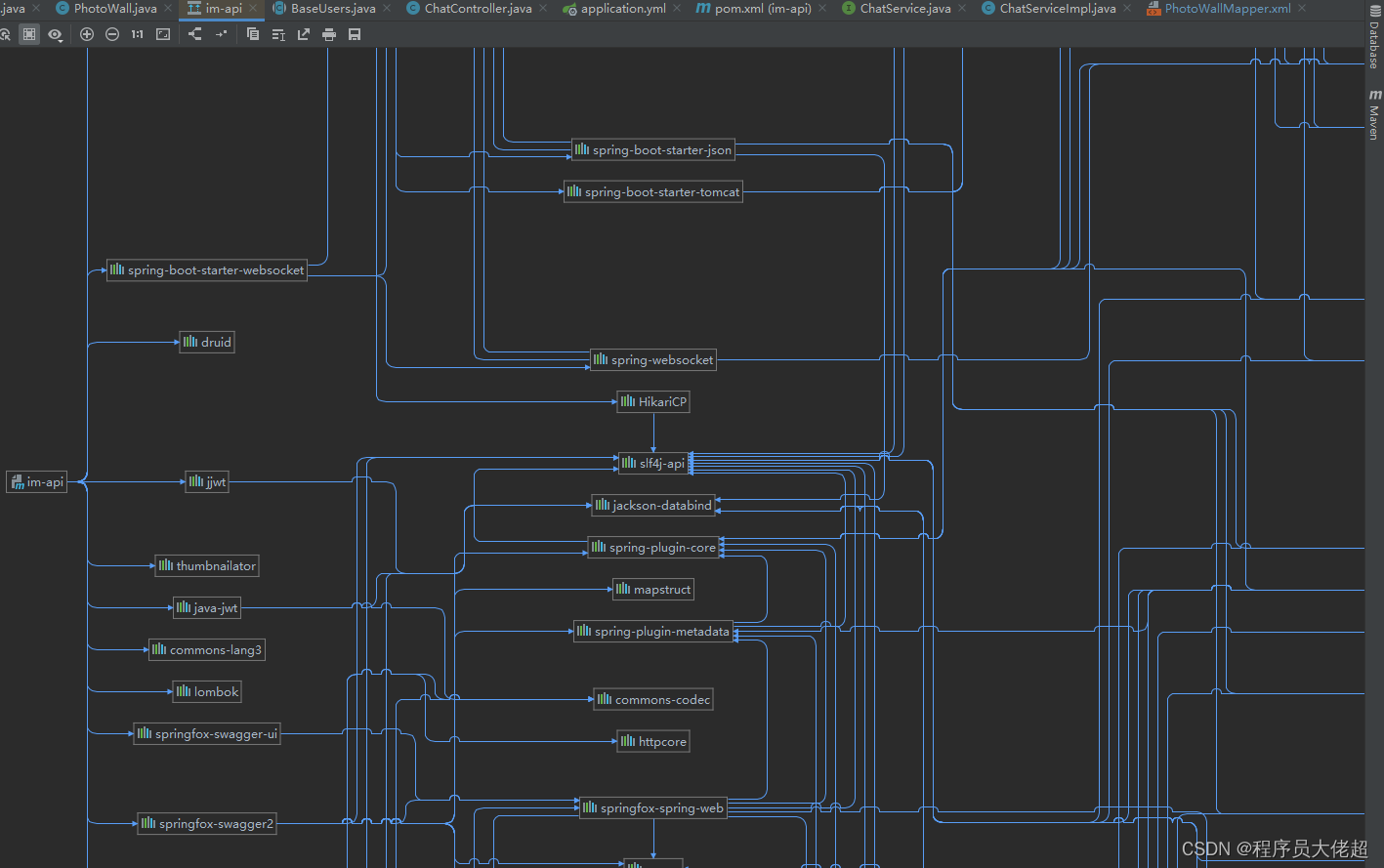This screenshot has height=868, width=1384.
Task: Close the application.yml tab
Action: coord(677,9)
